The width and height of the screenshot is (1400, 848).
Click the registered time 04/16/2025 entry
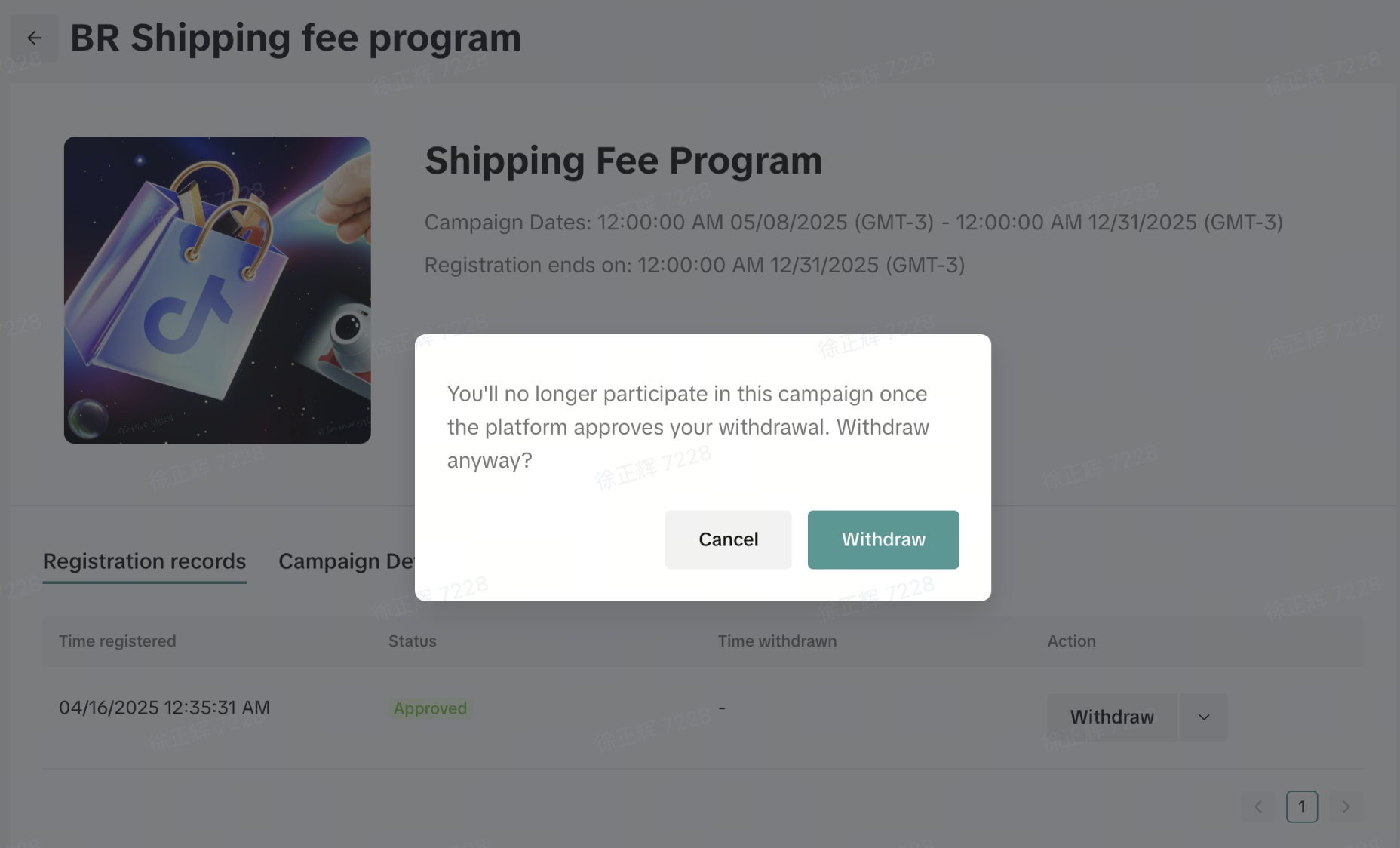(x=164, y=708)
